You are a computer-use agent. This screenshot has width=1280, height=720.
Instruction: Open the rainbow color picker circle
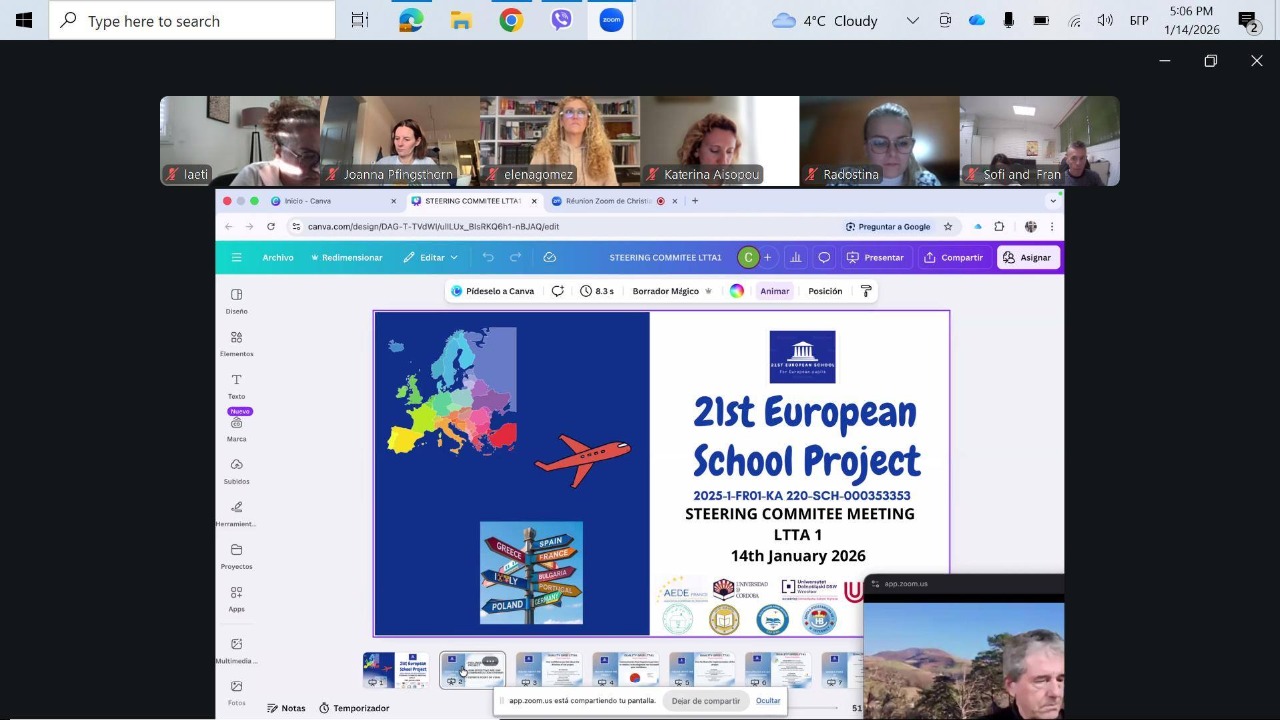tap(737, 291)
